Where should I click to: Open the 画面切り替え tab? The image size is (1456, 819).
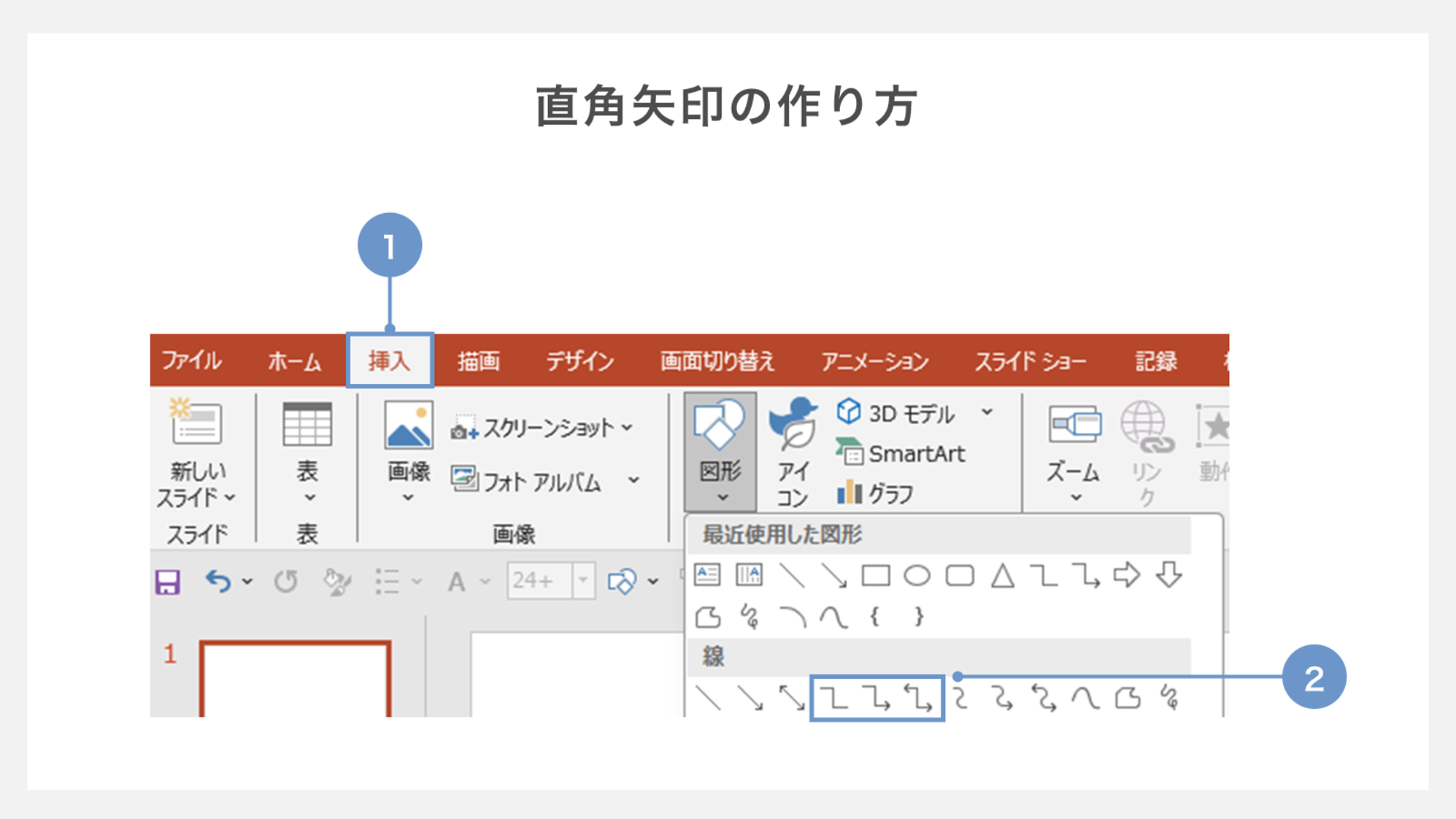point(717,361)
